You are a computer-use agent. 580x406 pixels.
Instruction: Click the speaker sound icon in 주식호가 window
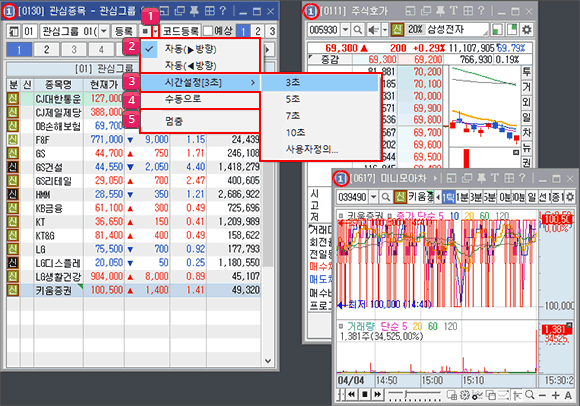tap(373, 30)
